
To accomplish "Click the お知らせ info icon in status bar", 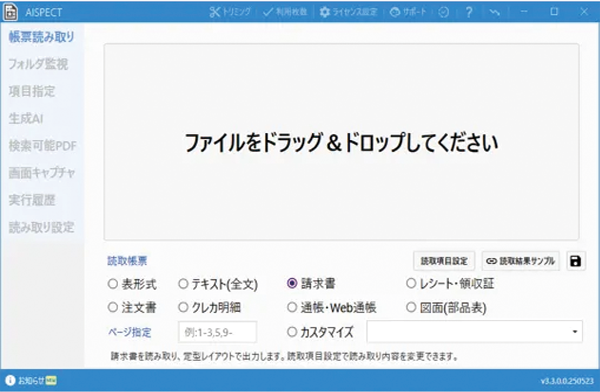I will click(10, 380).
